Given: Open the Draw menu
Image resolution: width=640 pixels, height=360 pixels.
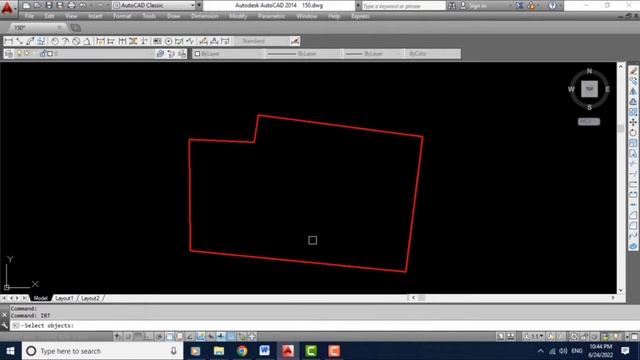Looking at the screenshot, I should 173,16.
